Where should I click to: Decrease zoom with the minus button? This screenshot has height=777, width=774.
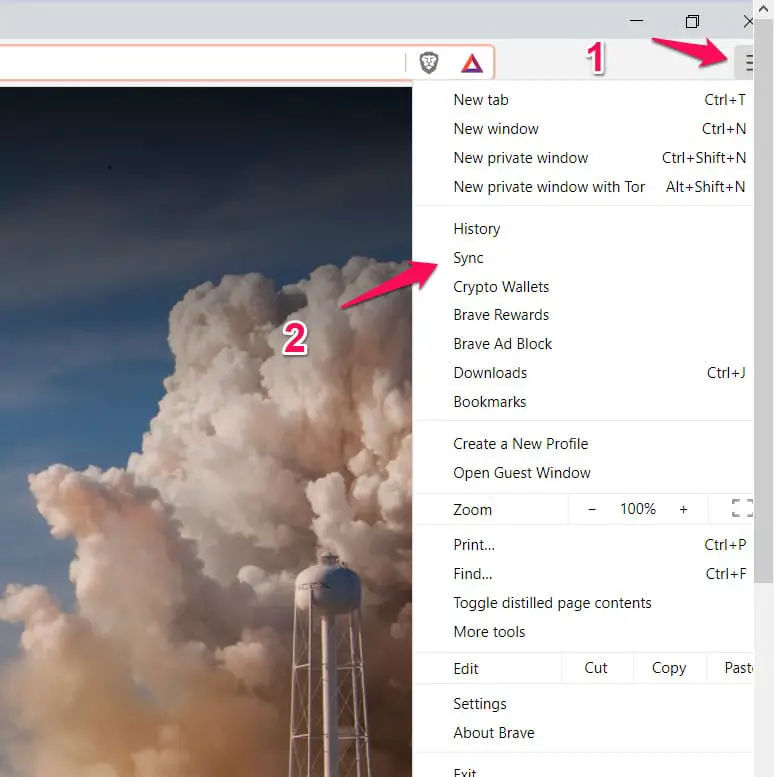592,509
